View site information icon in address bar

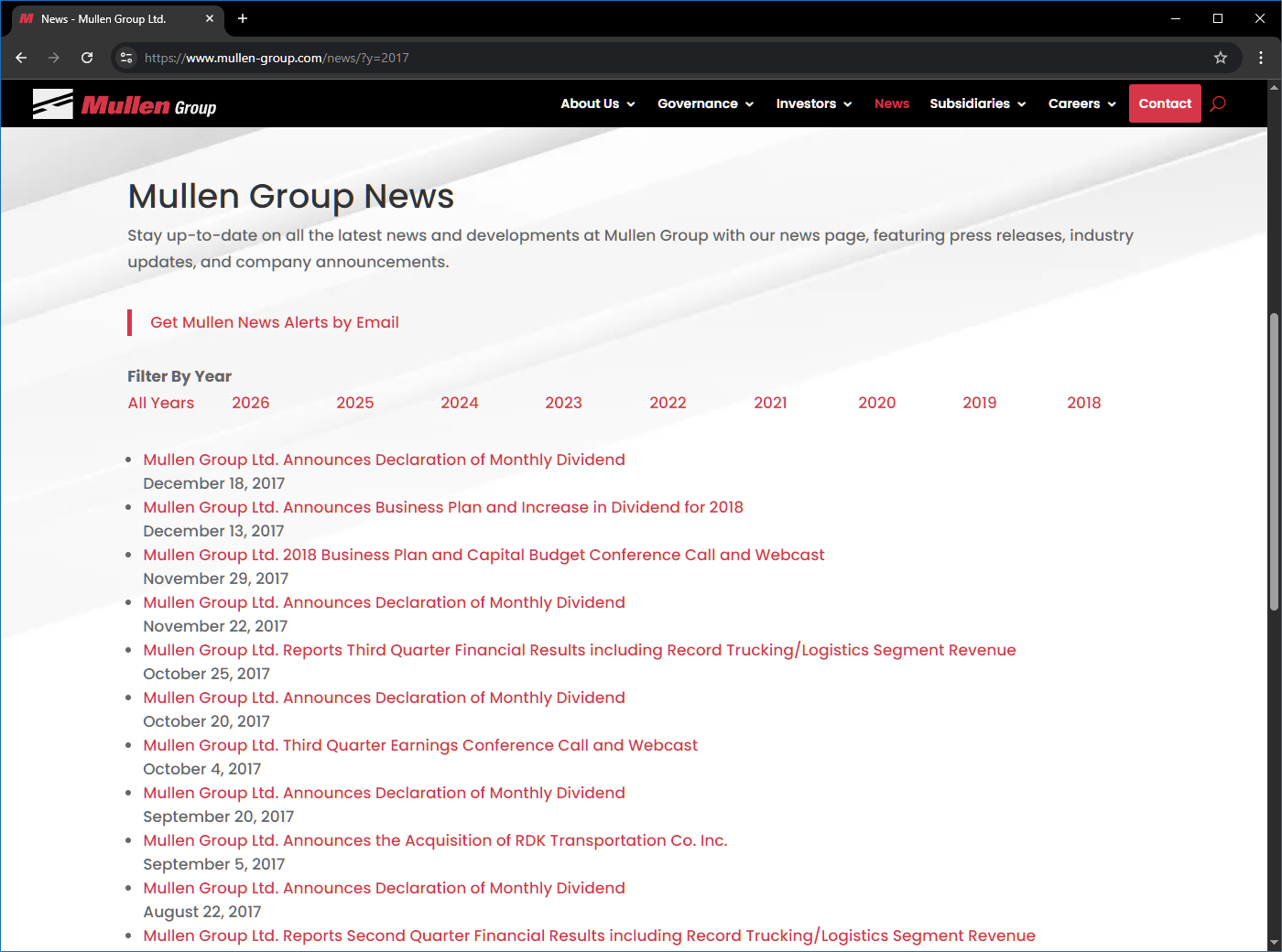point(126,58)
